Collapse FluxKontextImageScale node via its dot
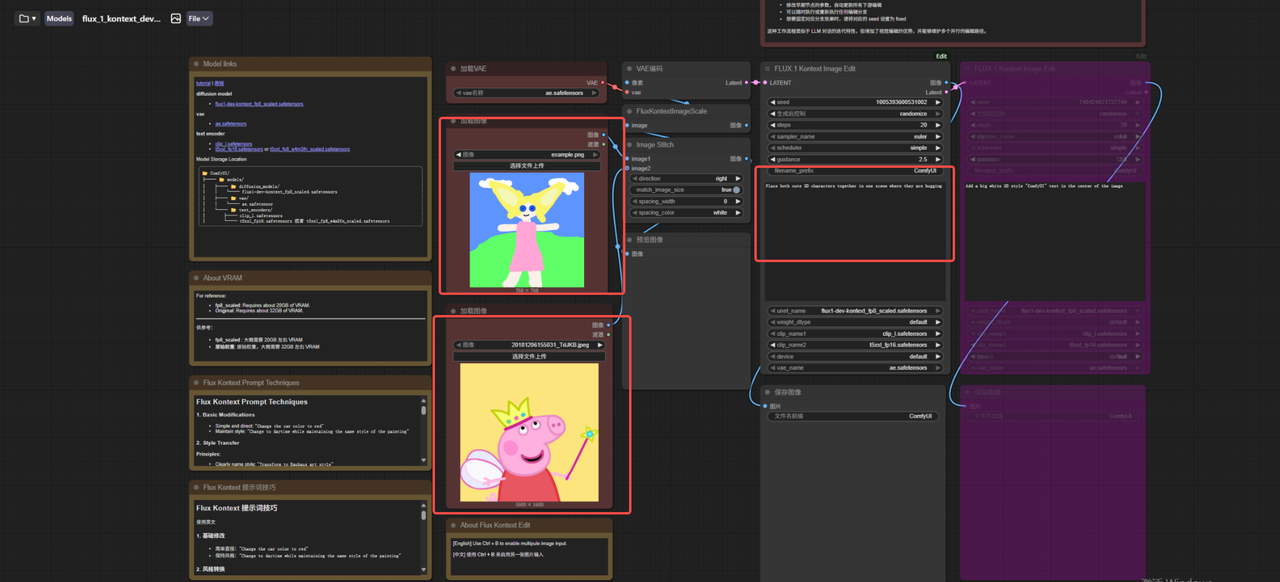The height and width of the screenshot is (582, 1280). coord(630,111)
